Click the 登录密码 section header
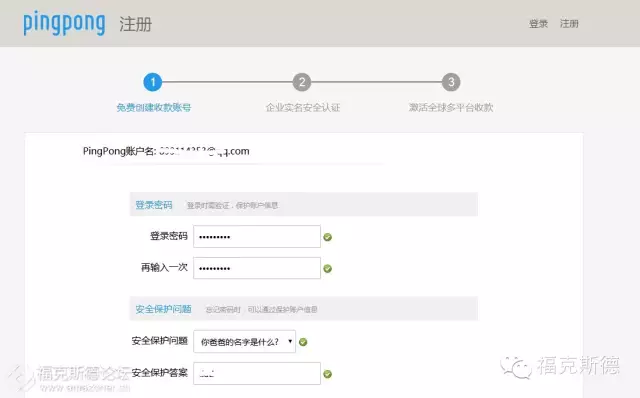This screenshot has height=398, width=640. [304, 205]
